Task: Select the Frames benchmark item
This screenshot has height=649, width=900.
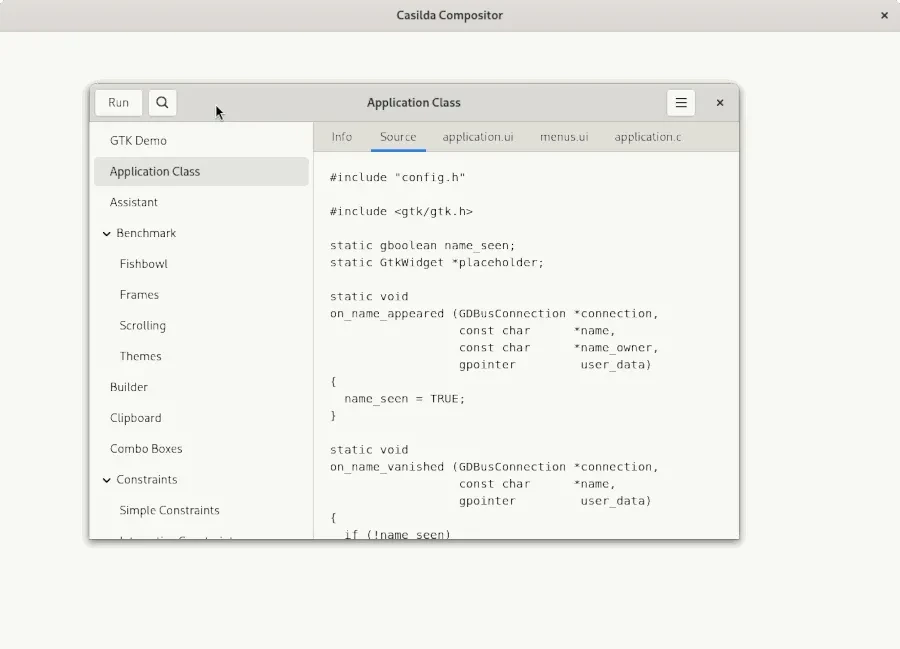Action: click(139, 295)
